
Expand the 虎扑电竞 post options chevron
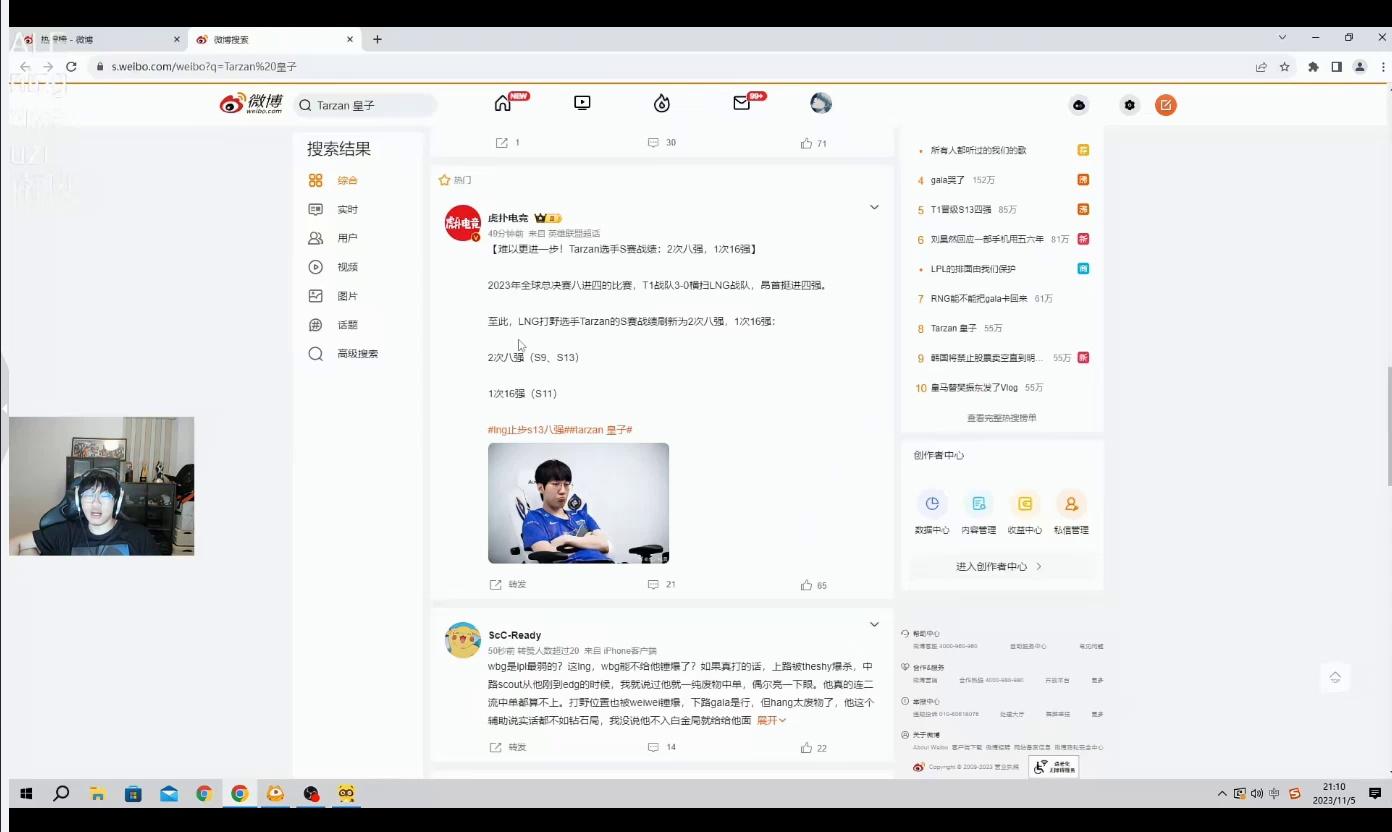[874, 208]
